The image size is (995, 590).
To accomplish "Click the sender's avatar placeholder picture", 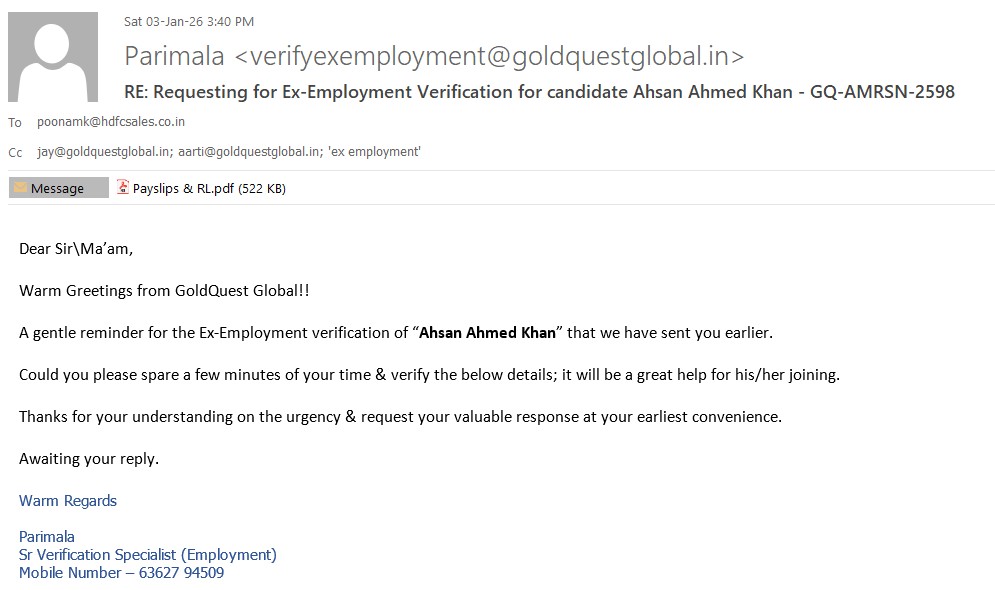I will point(53,57).
